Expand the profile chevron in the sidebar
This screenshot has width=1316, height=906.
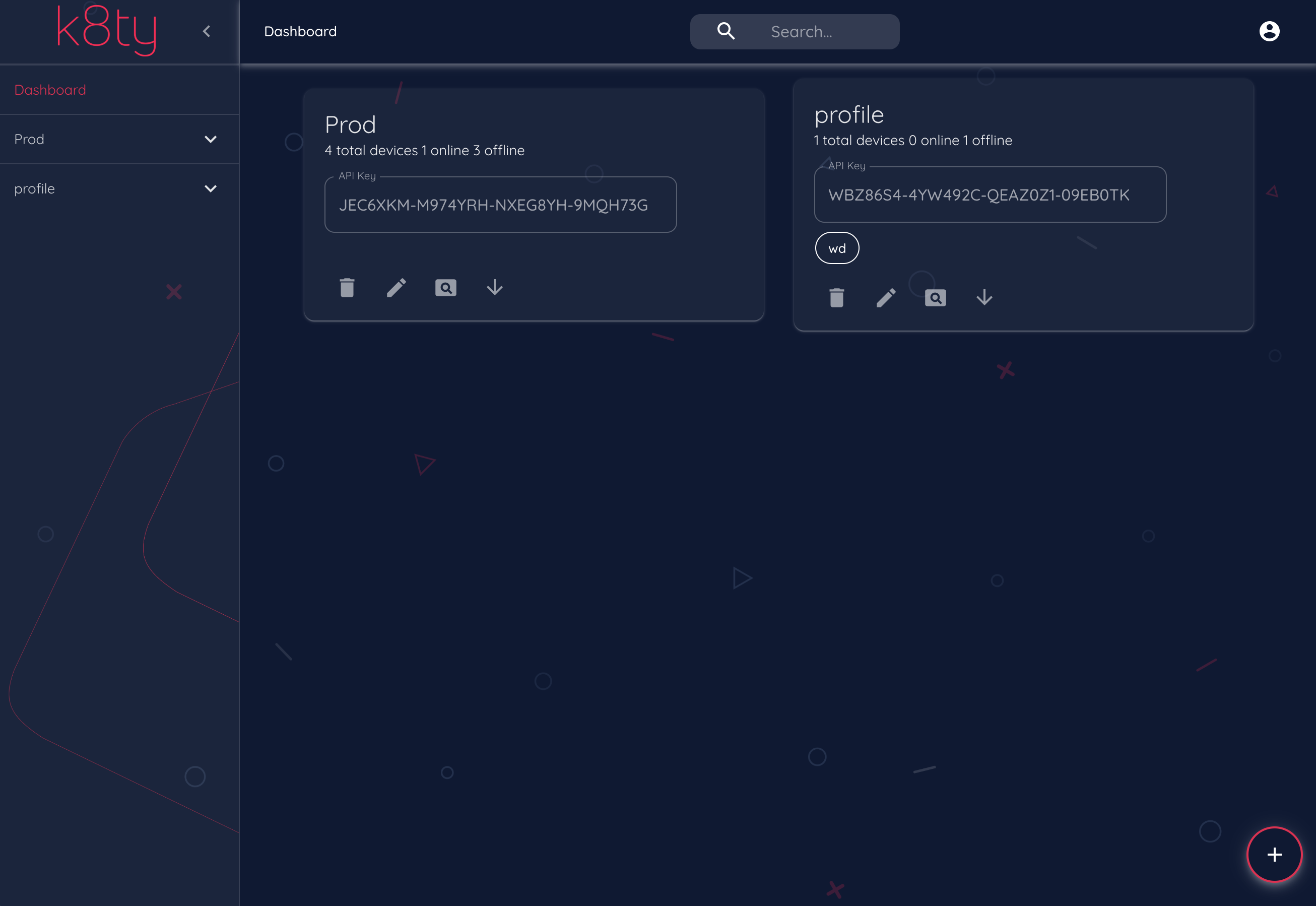[211, 189]
